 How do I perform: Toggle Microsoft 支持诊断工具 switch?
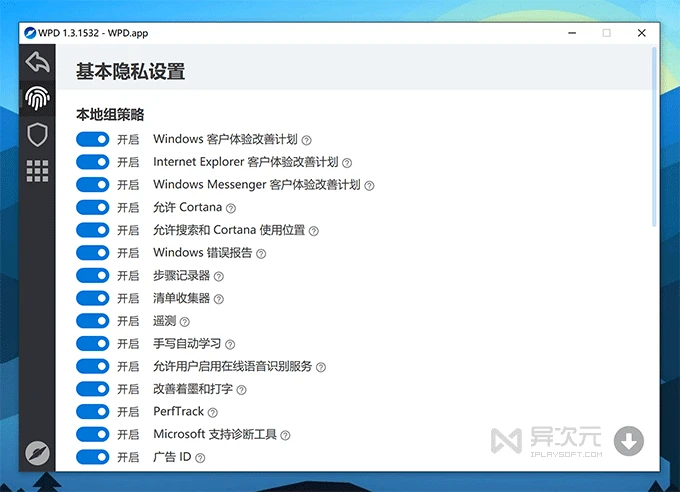92,434
